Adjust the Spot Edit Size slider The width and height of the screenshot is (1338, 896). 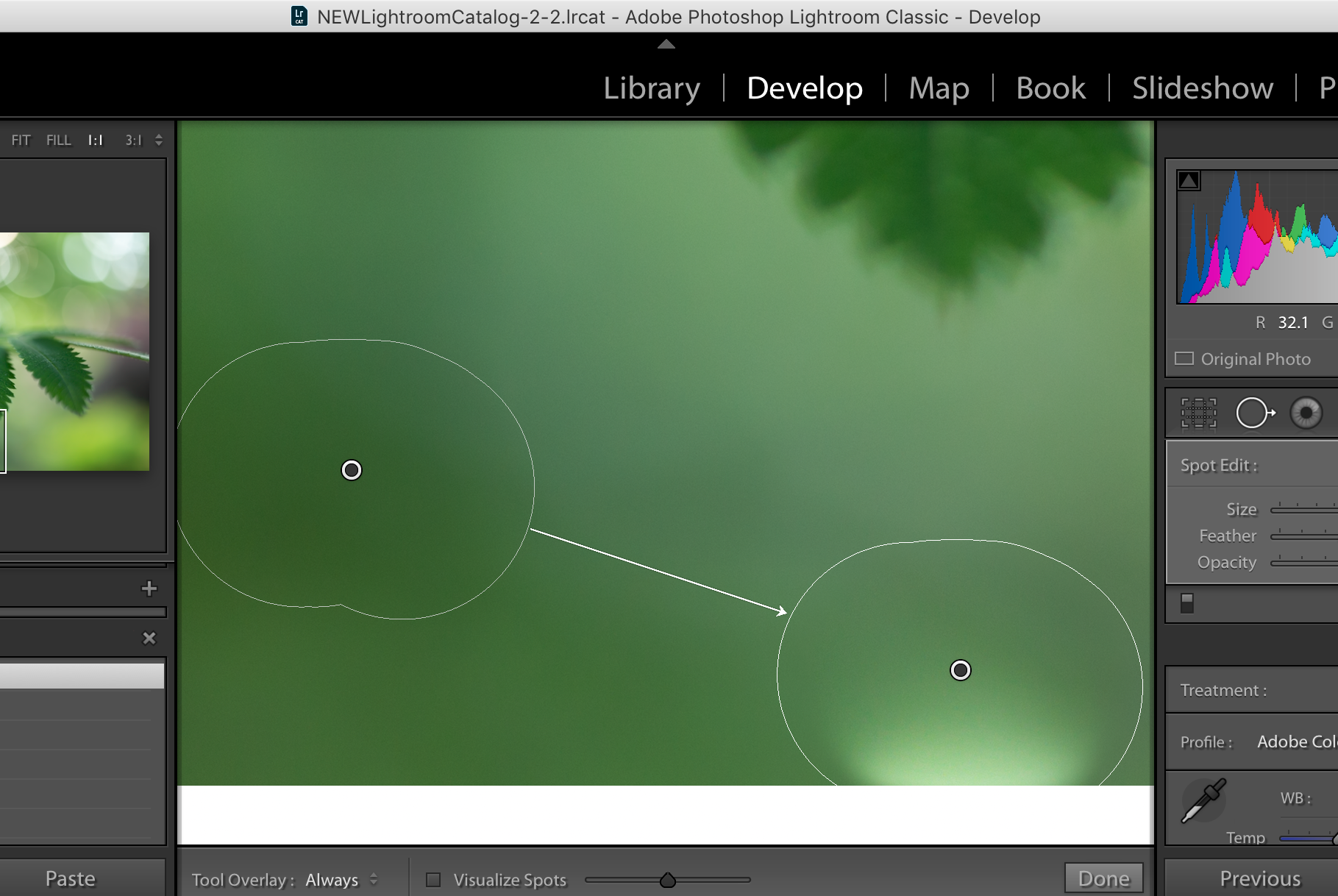[x=1303, y=509]
